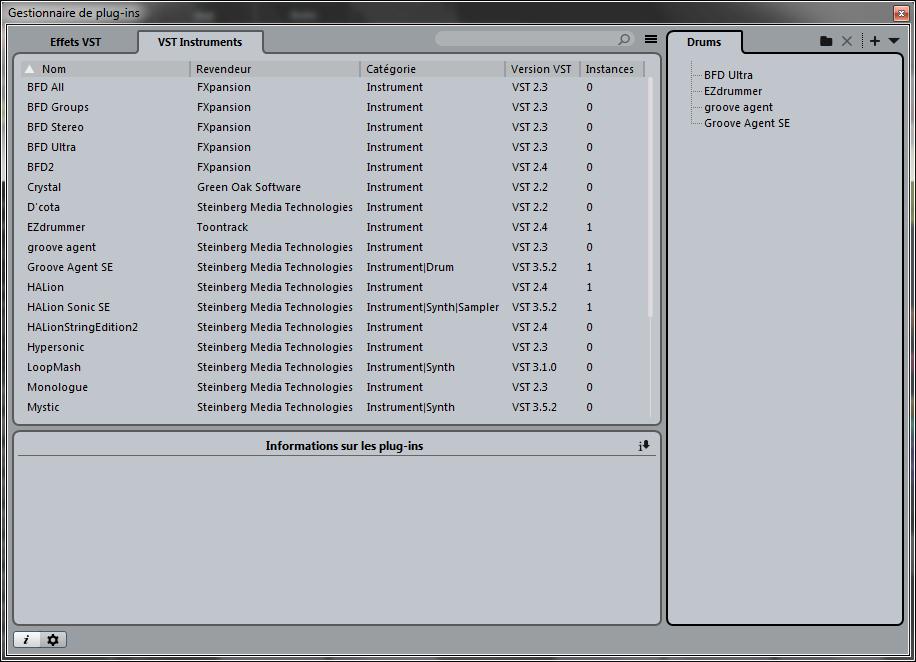Click the remove X icon in Drums

point(846,41)
